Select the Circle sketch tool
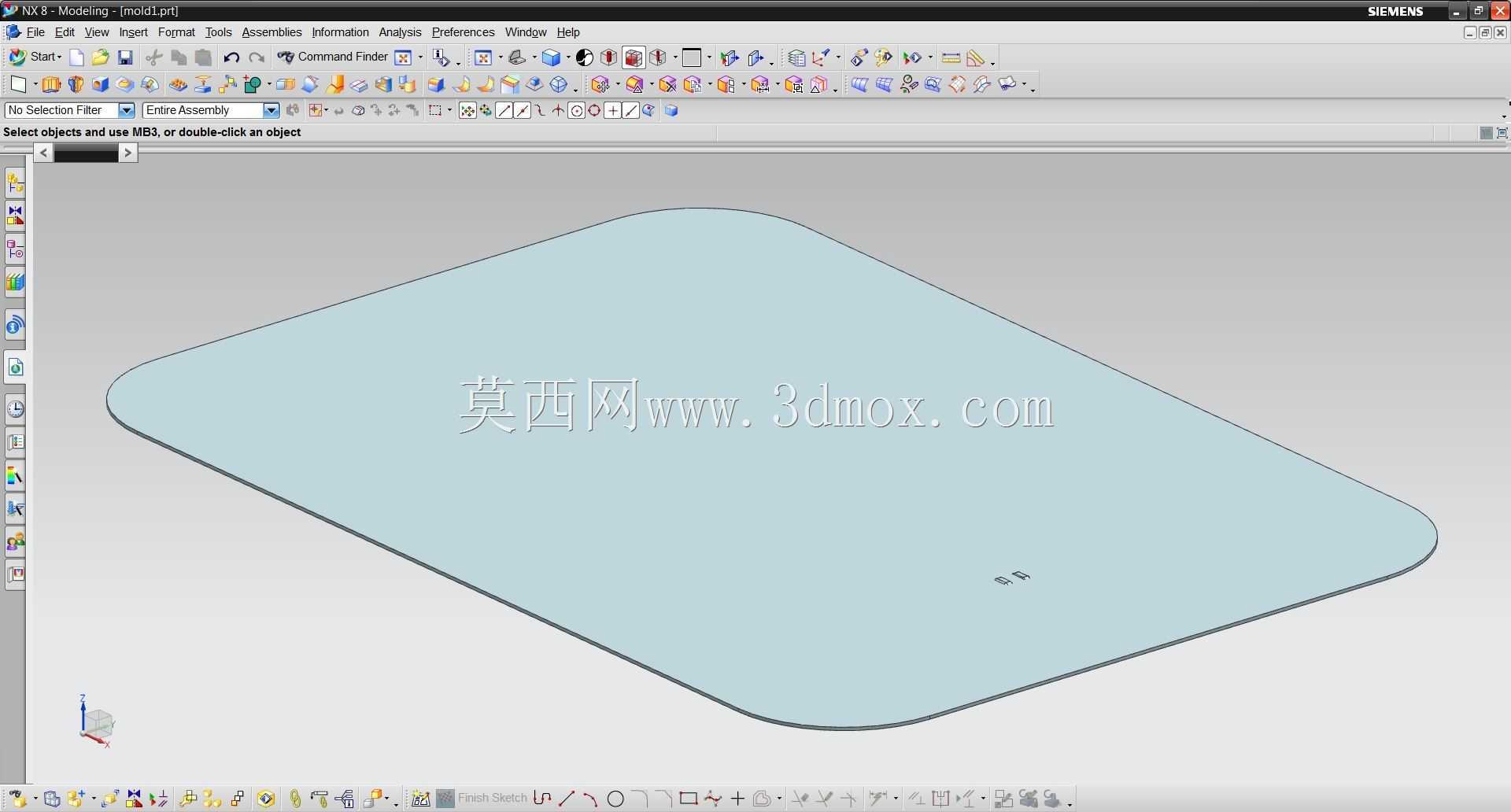The width and height of the screenshot is (1511, 812). [x=615, y=799]
